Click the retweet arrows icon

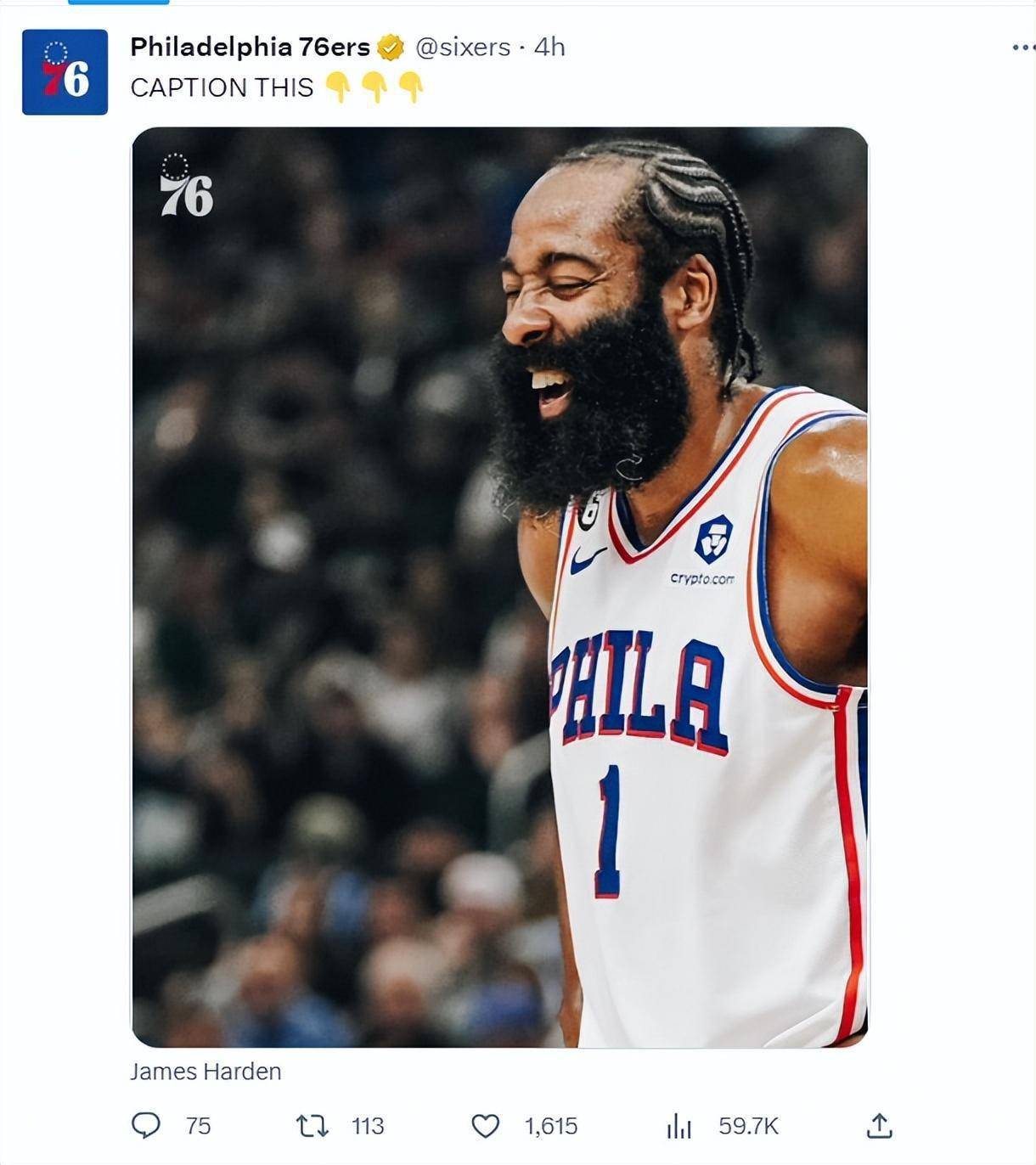pyautogui.click(x=312, y=1126)
